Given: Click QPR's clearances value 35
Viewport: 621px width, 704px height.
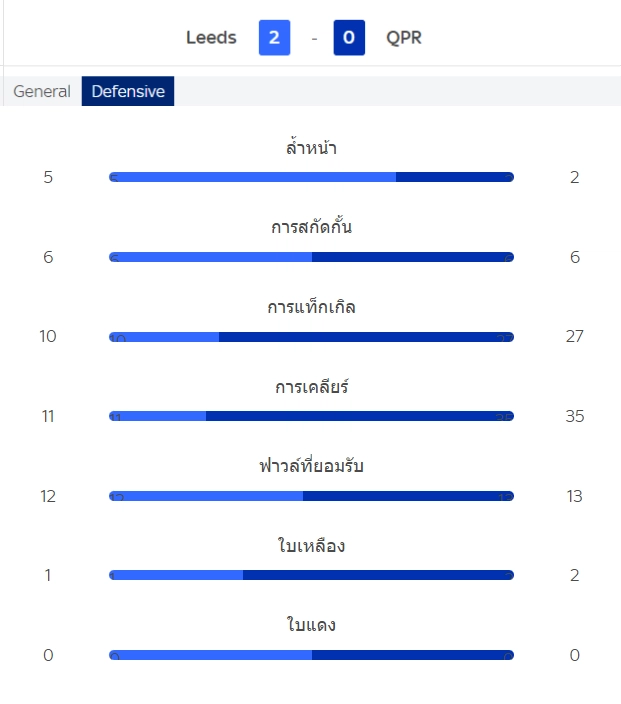Looking at the screenshot, I should point(574,416).
